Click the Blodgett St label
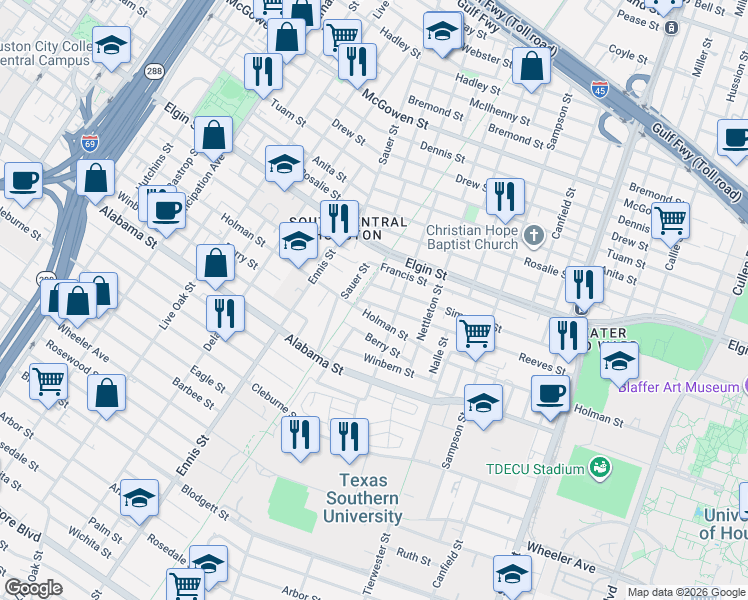 pyautogui.click(x=205, y=502)
